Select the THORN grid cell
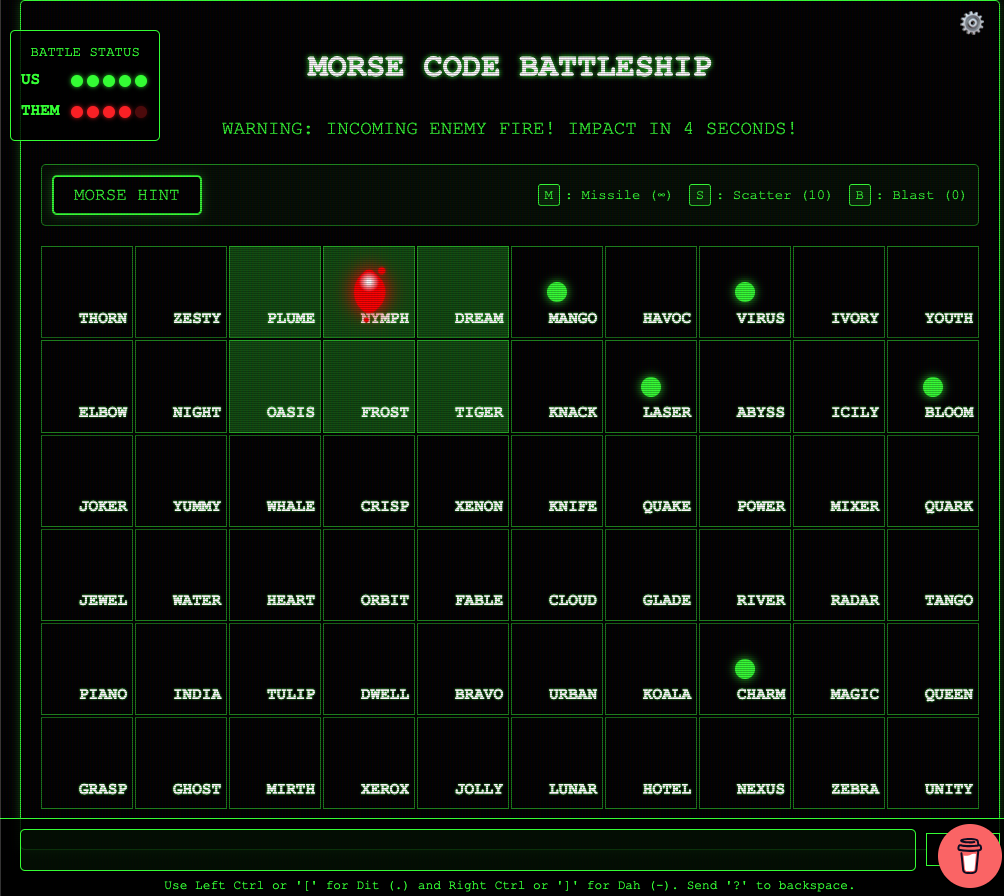This screenshot has height=896, width=1004. point(87,292)
